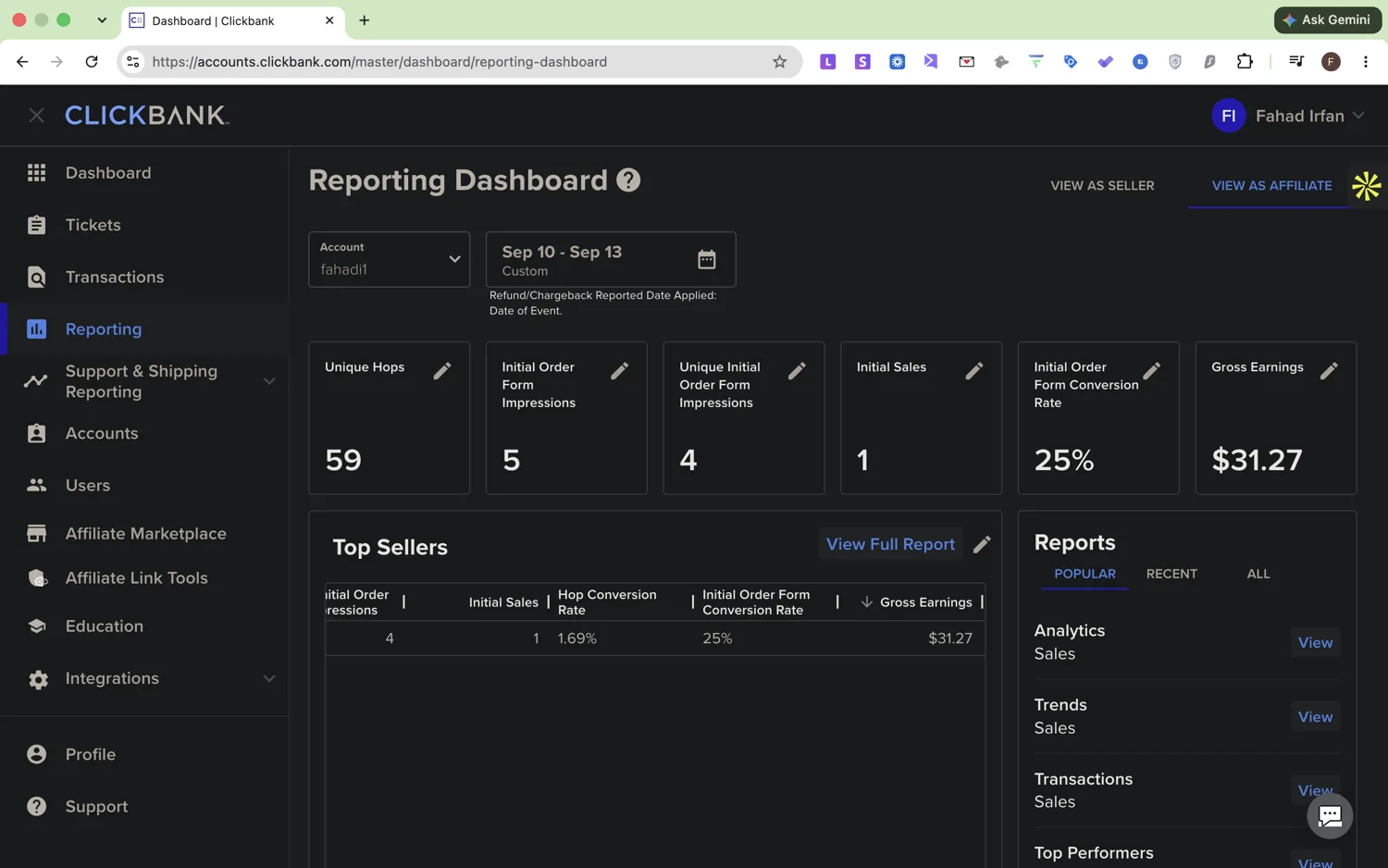The width and height of the screenshot is (1388, 868).
Task: View the Analytics Sales report
Action: (1315, 642)
